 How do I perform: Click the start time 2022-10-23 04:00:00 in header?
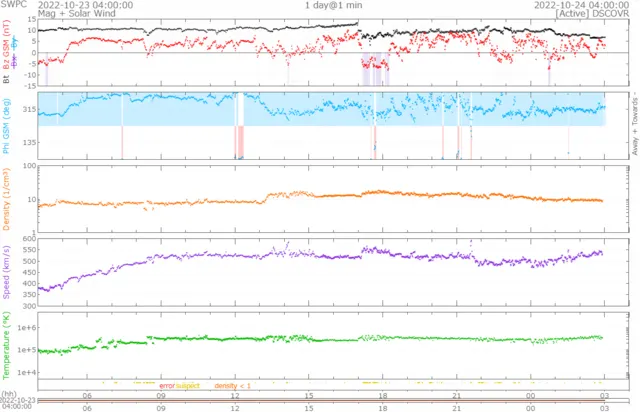[85, 5]
